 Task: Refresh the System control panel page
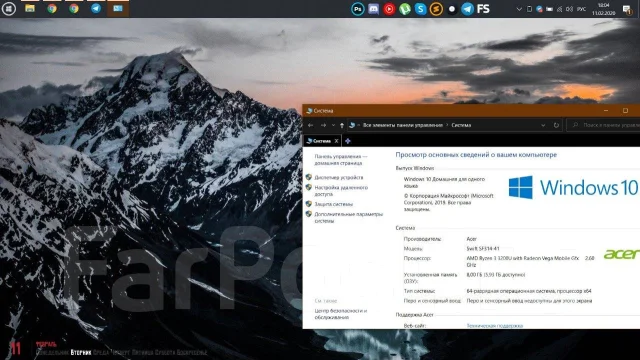556,125
